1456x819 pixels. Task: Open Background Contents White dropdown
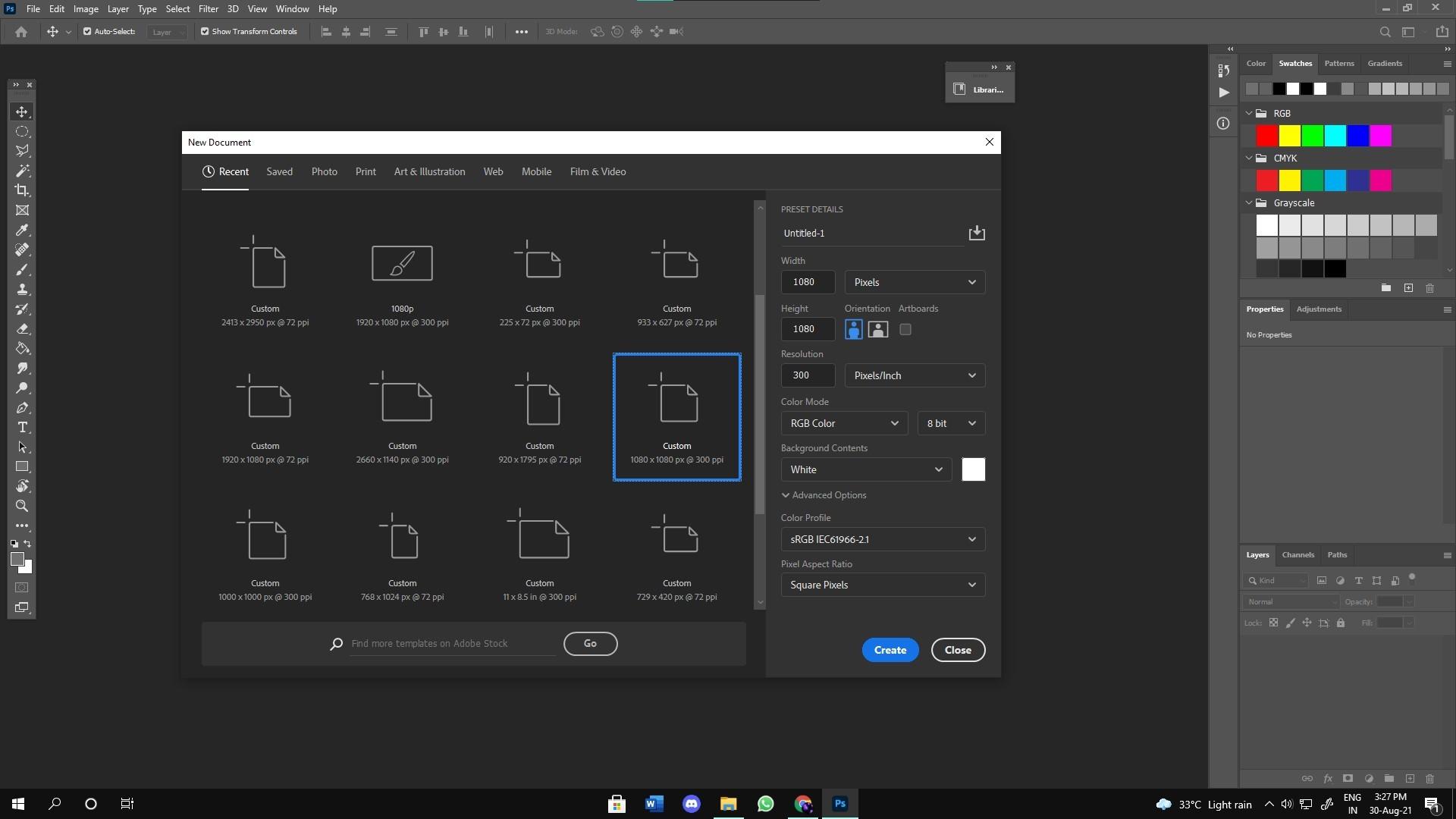[x=866, y=469]
